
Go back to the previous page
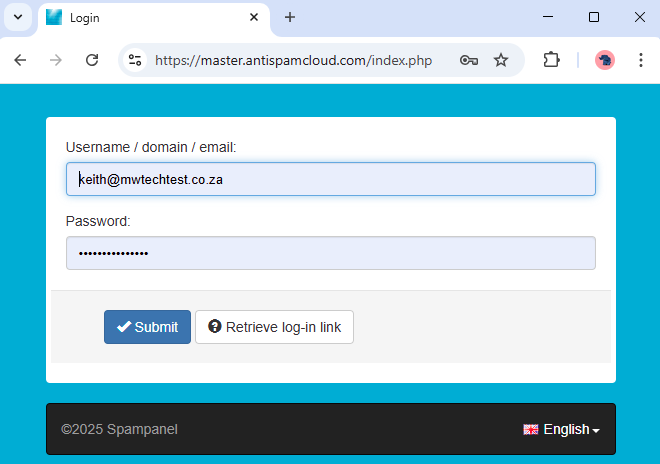tap(20, 60)
